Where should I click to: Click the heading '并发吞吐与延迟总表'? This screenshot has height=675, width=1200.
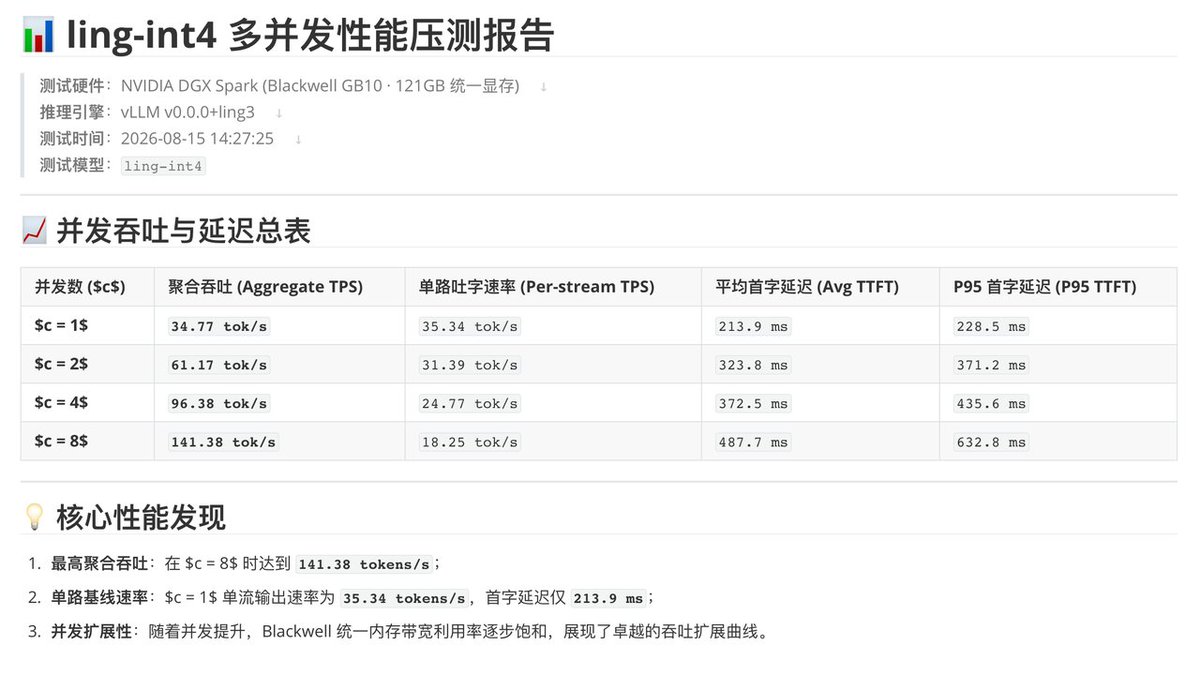tap(184, 231)
